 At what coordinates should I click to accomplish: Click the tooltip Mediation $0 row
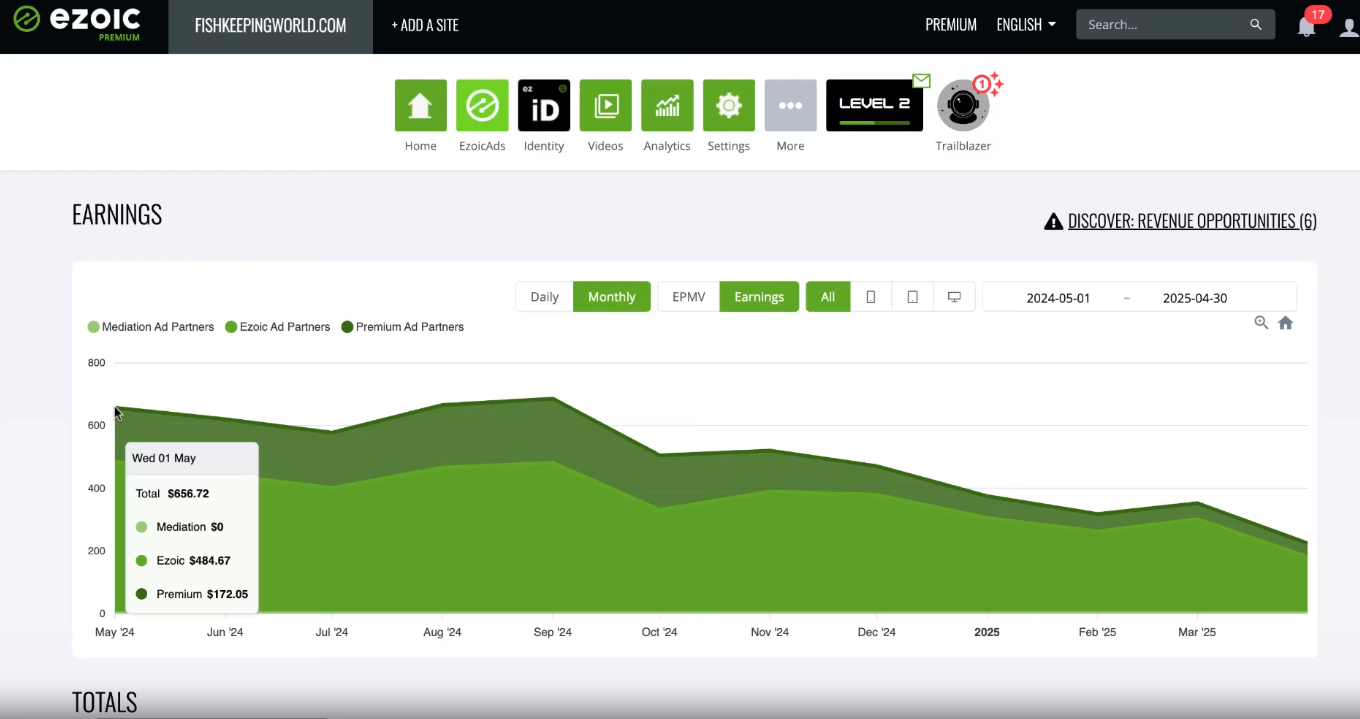click(179, 527)
